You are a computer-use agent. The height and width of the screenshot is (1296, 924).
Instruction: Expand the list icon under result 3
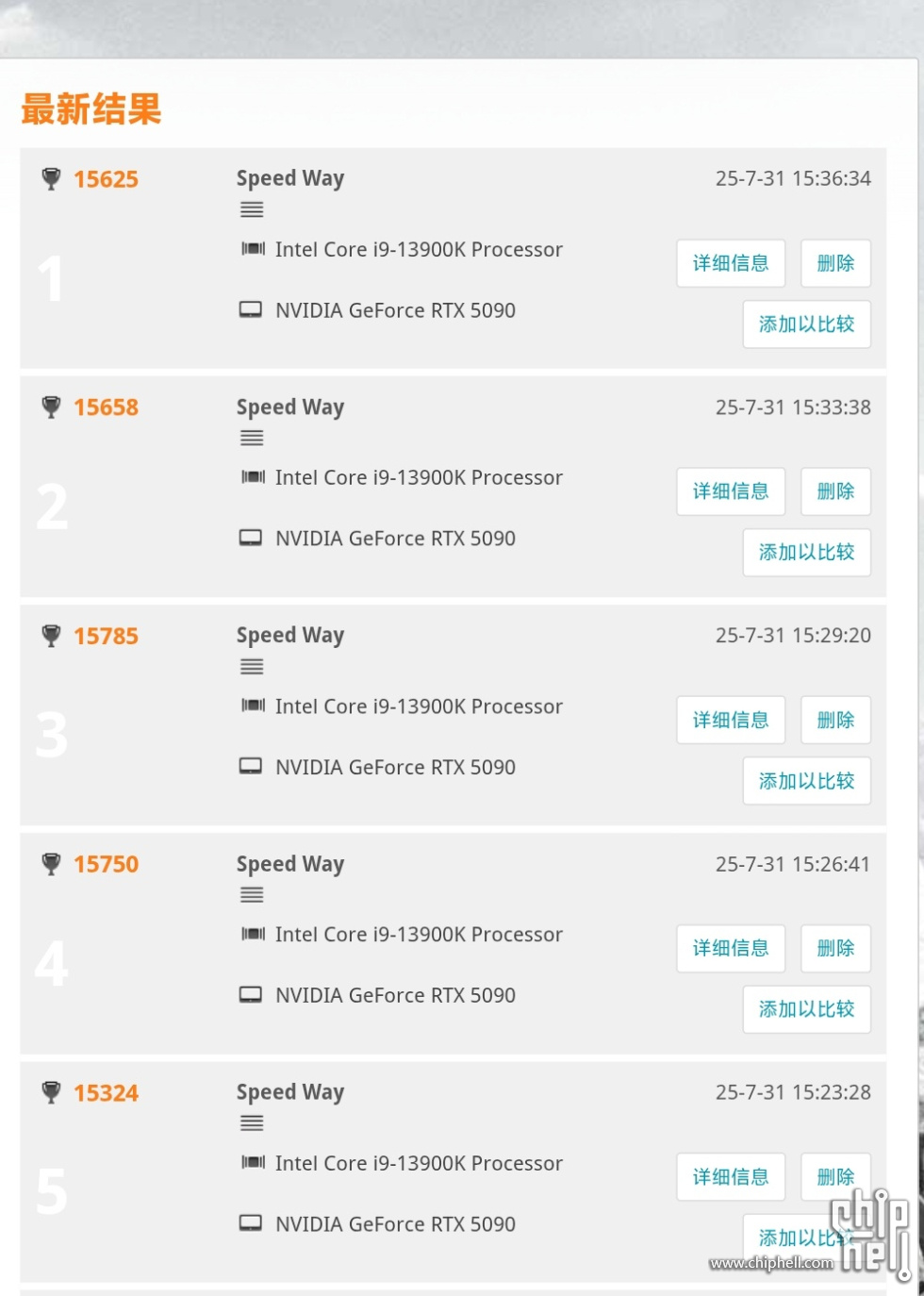pos(252,667)
